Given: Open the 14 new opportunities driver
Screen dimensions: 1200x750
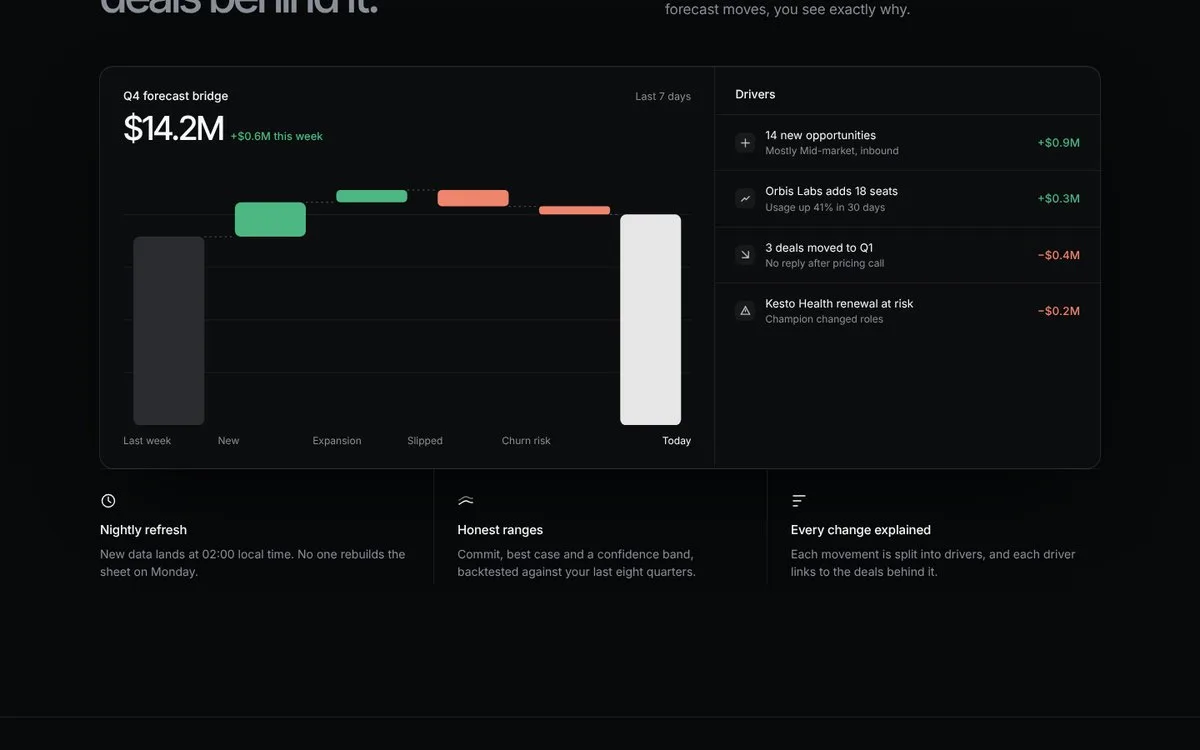Looking at the screenshot, I should pyautogui.click(x=907, y=143).
